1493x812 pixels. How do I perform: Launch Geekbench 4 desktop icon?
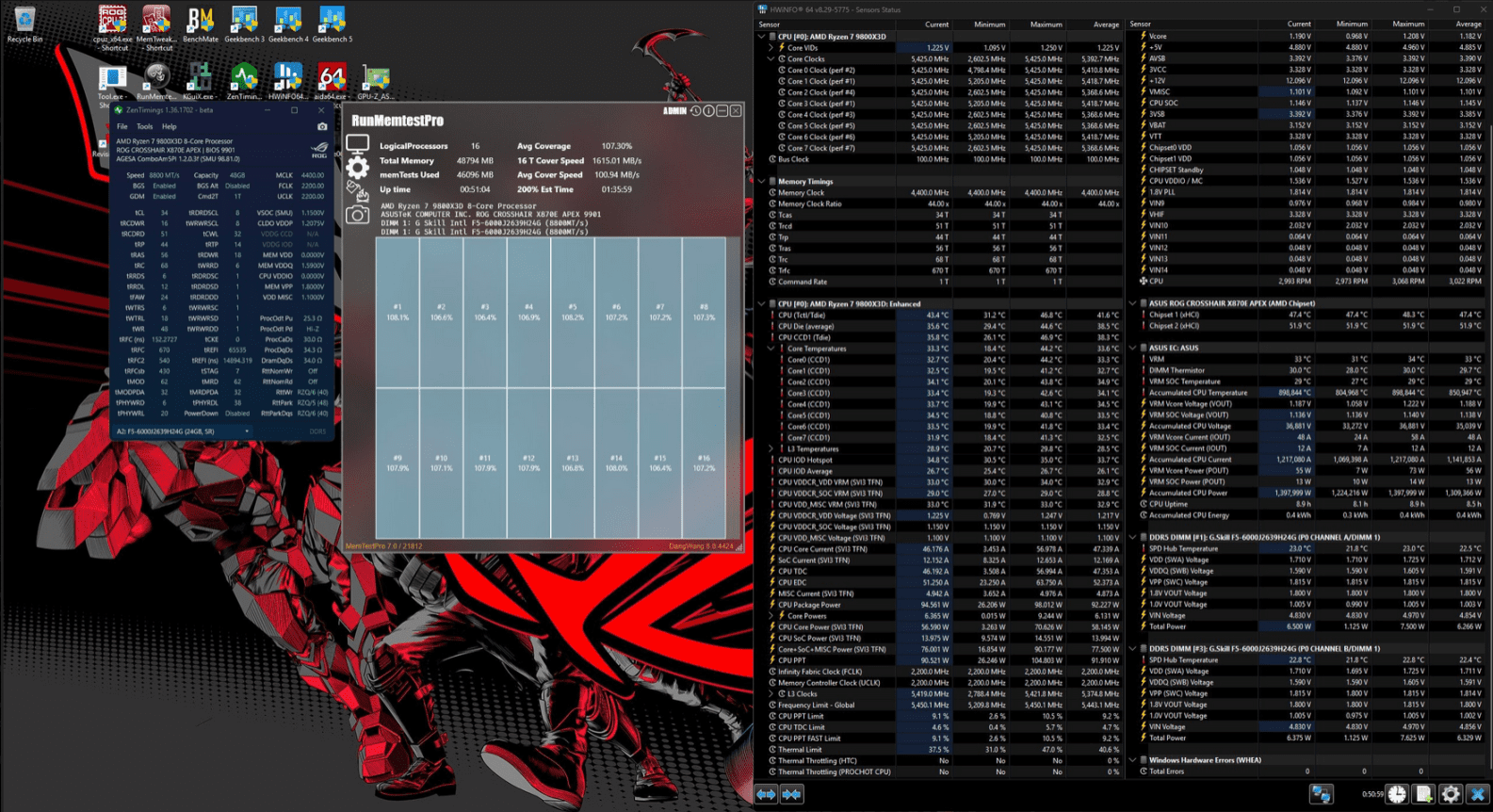(287, 25)
